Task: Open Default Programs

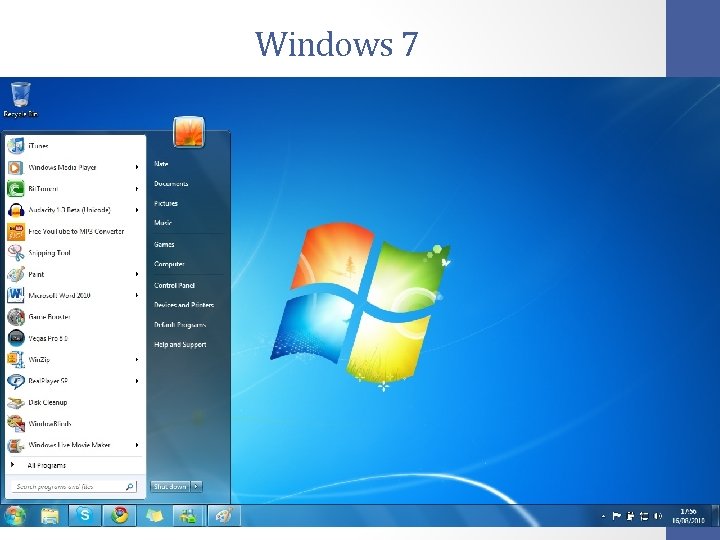Action: [x=180, y=325]
